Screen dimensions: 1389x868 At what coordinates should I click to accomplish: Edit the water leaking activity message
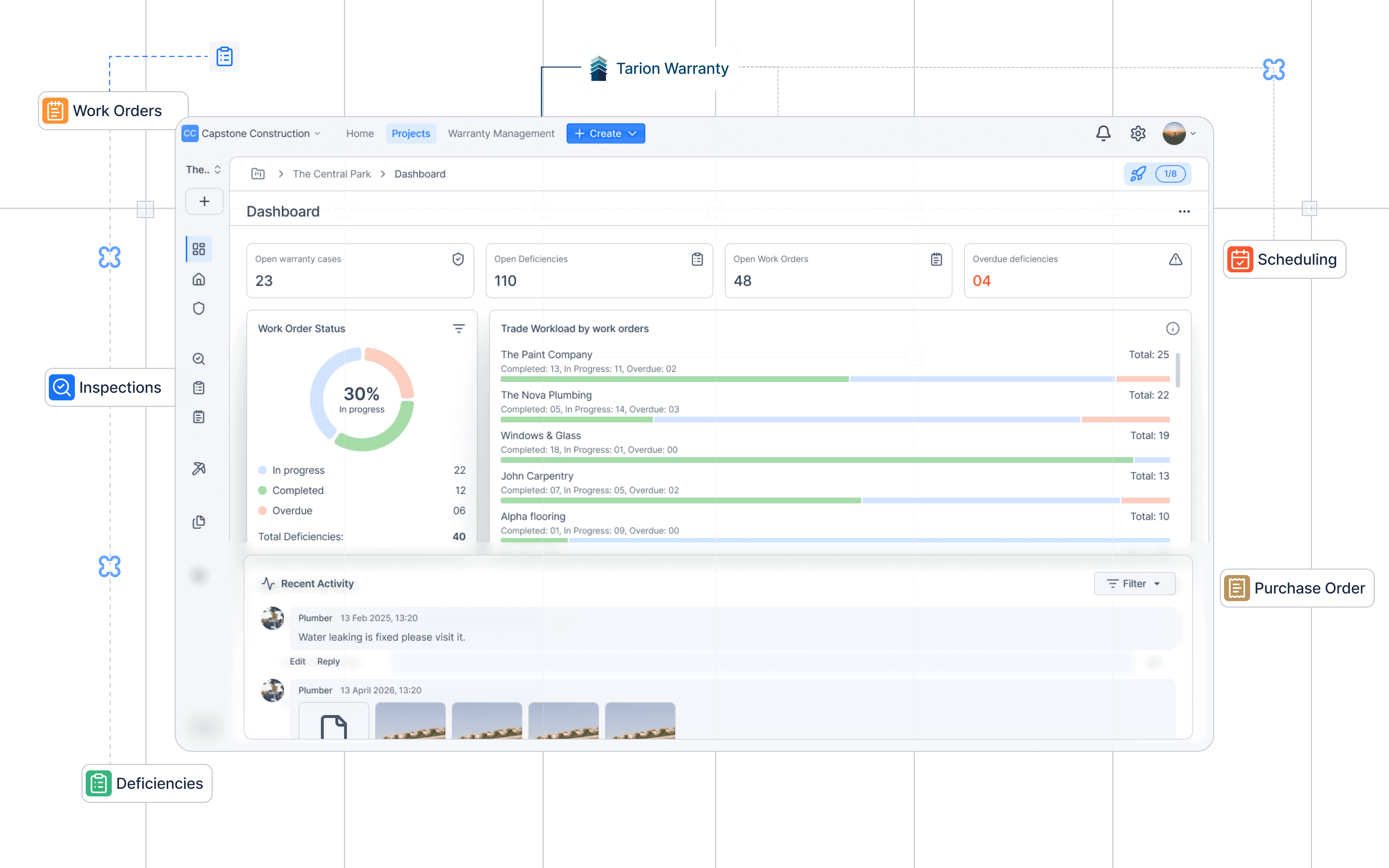click(297, 661)
